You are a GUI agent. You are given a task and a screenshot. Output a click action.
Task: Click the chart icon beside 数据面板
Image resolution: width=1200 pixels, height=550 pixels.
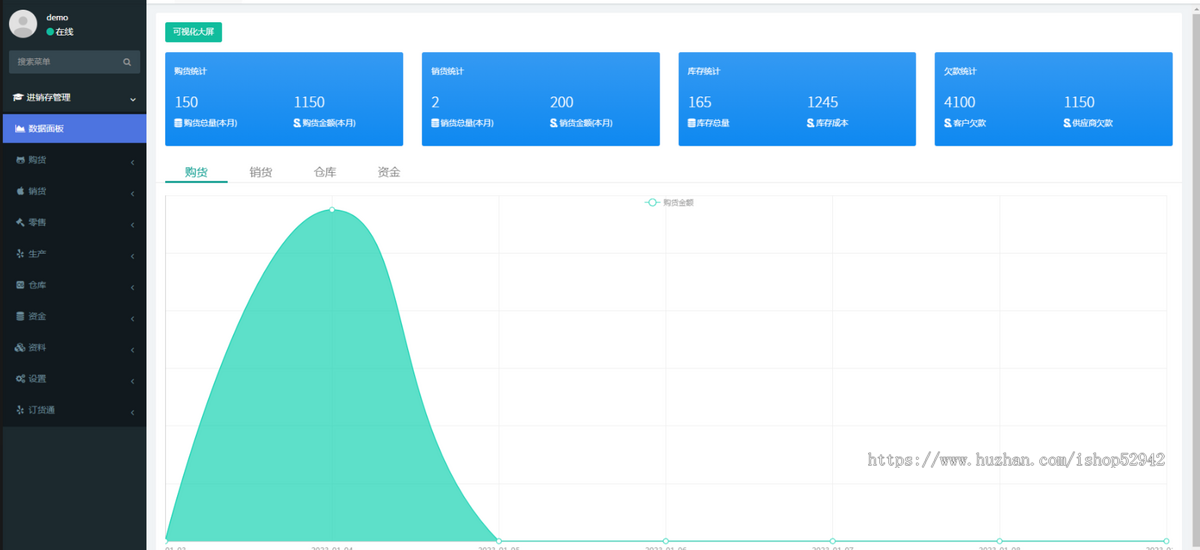coord(21,129)
